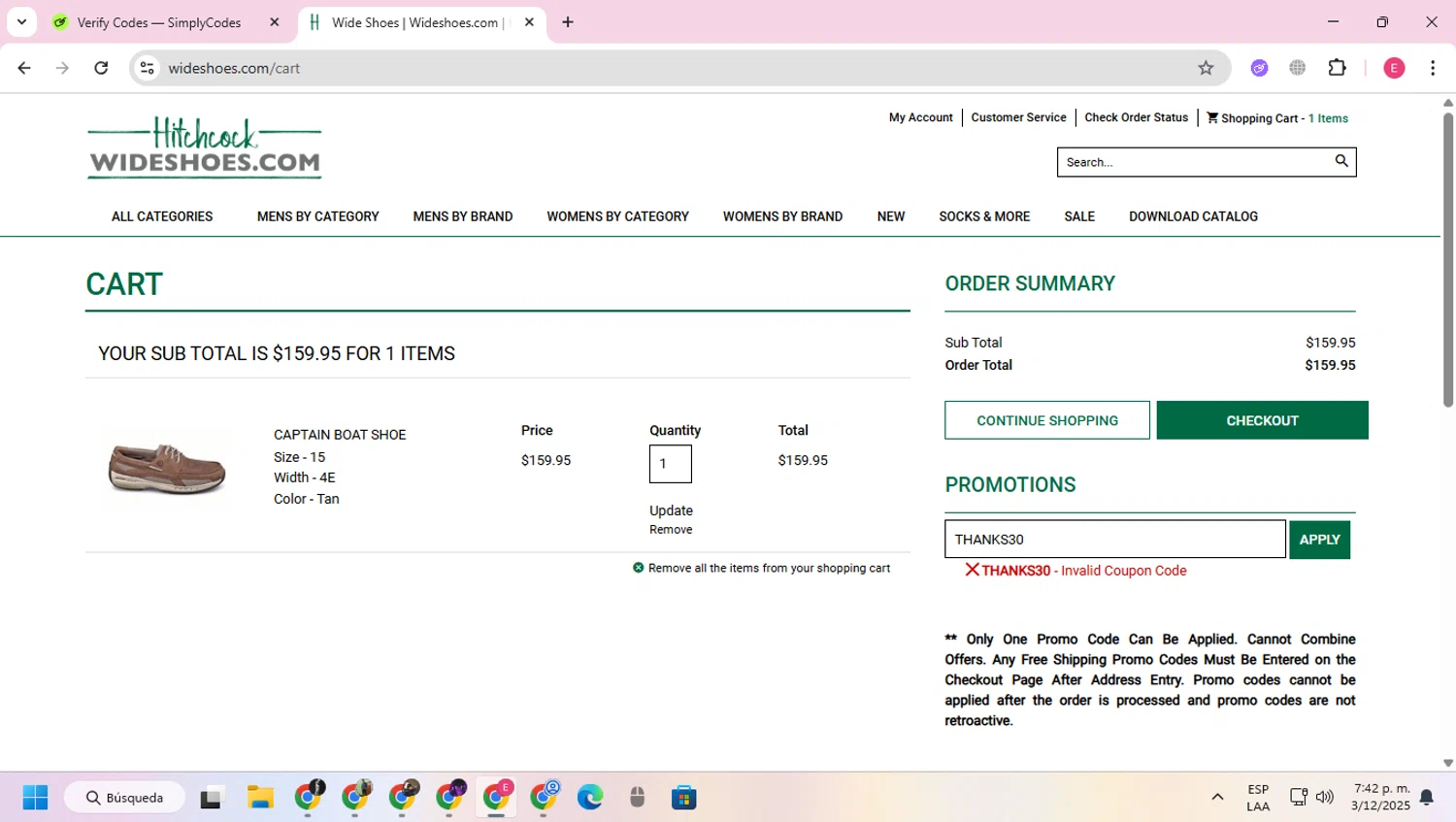Click the search magnifier icon

click(1341, 161)
